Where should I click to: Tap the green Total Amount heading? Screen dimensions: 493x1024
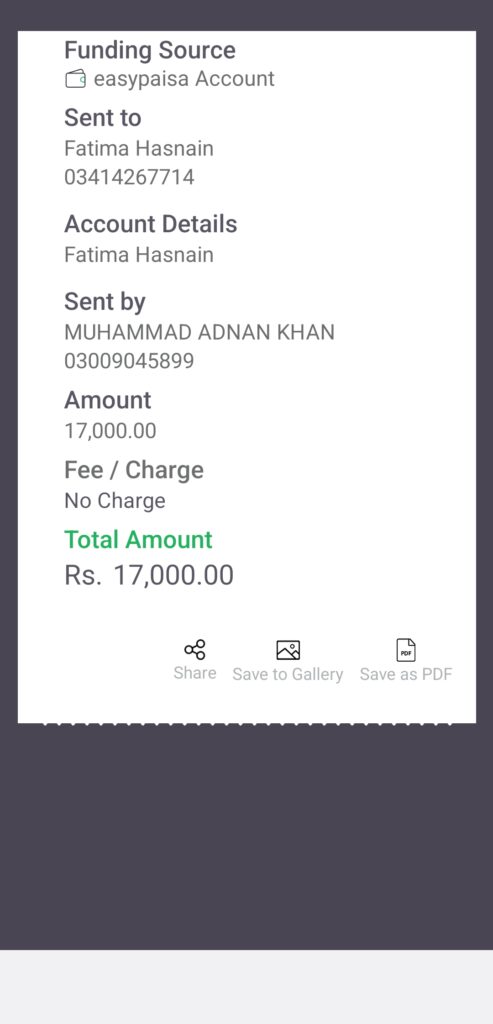[138, 540]
